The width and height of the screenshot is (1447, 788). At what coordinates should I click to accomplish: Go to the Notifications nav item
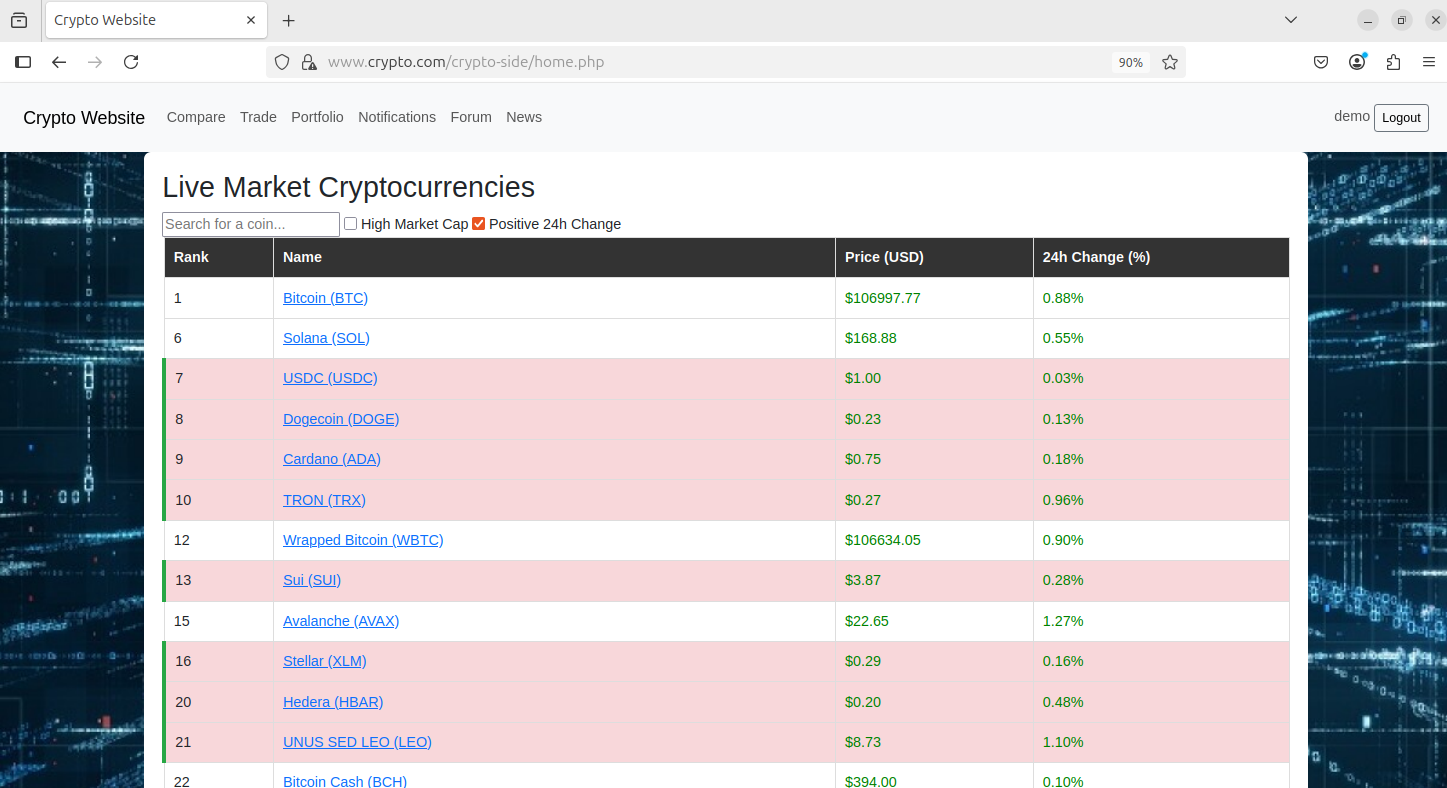pos(397,117)
